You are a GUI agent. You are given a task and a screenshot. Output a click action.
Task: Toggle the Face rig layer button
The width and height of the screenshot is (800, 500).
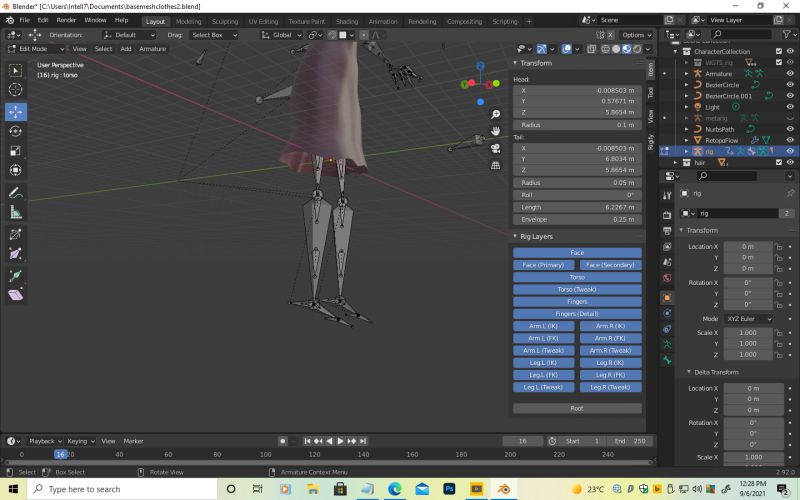click(577, 253)
